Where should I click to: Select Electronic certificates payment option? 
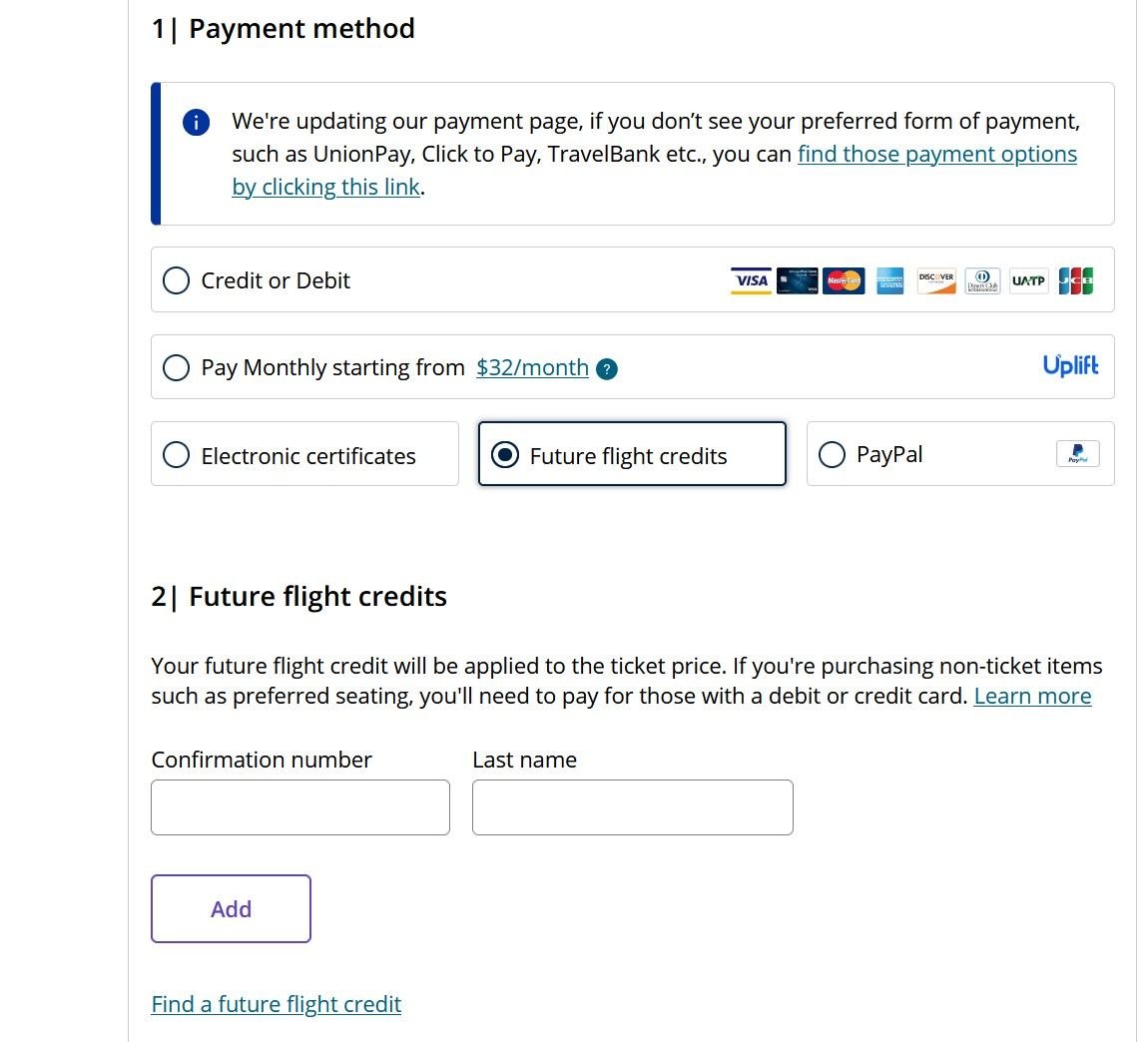point(176,455)
